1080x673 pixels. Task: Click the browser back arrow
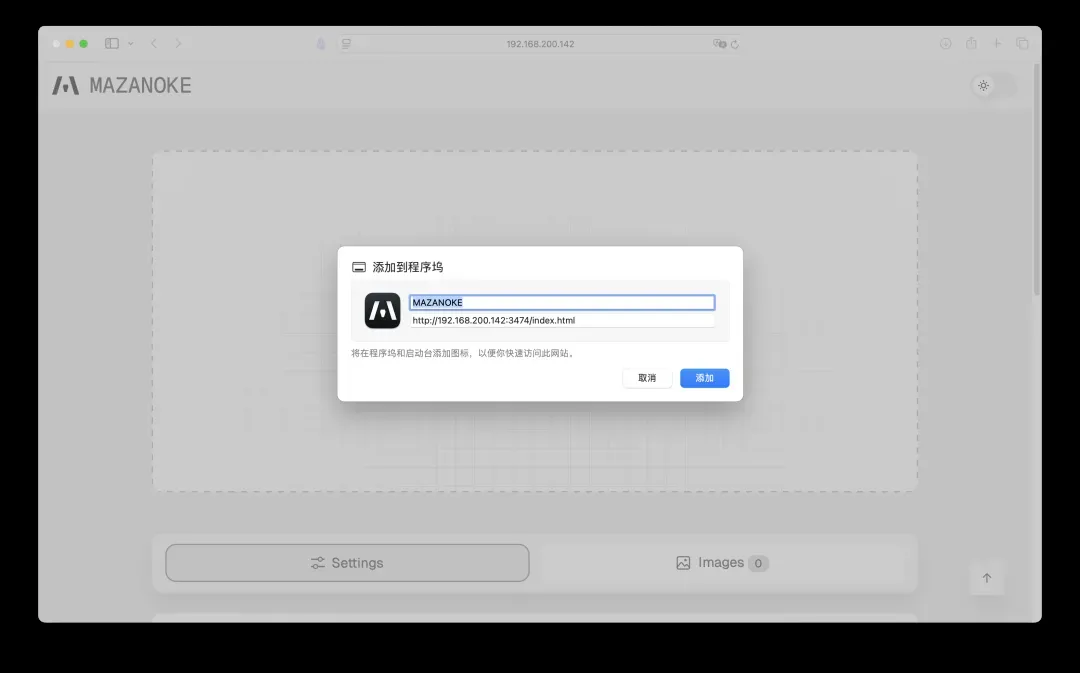[x=154, y=44]
